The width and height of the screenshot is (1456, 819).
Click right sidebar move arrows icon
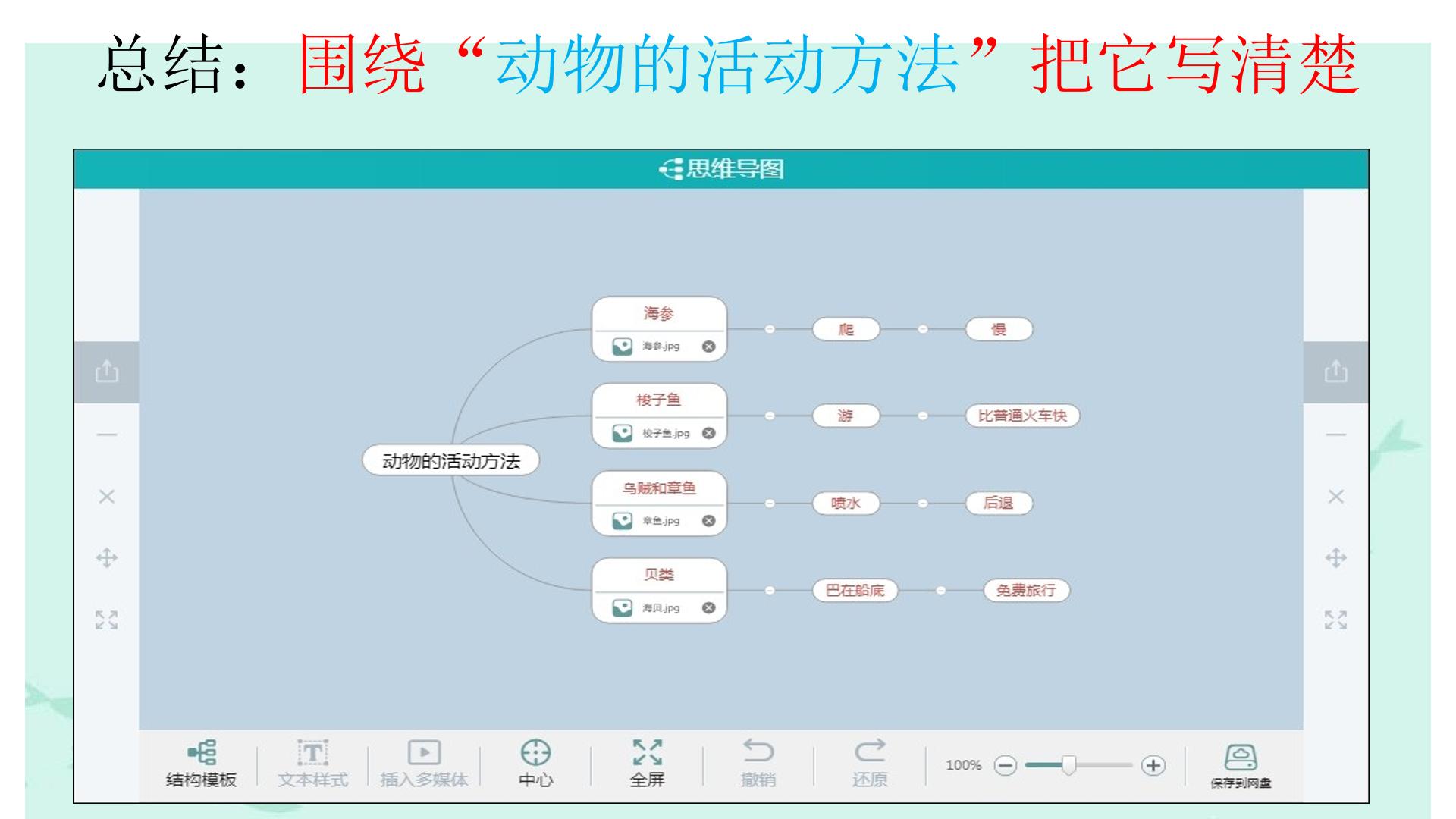1335,559
